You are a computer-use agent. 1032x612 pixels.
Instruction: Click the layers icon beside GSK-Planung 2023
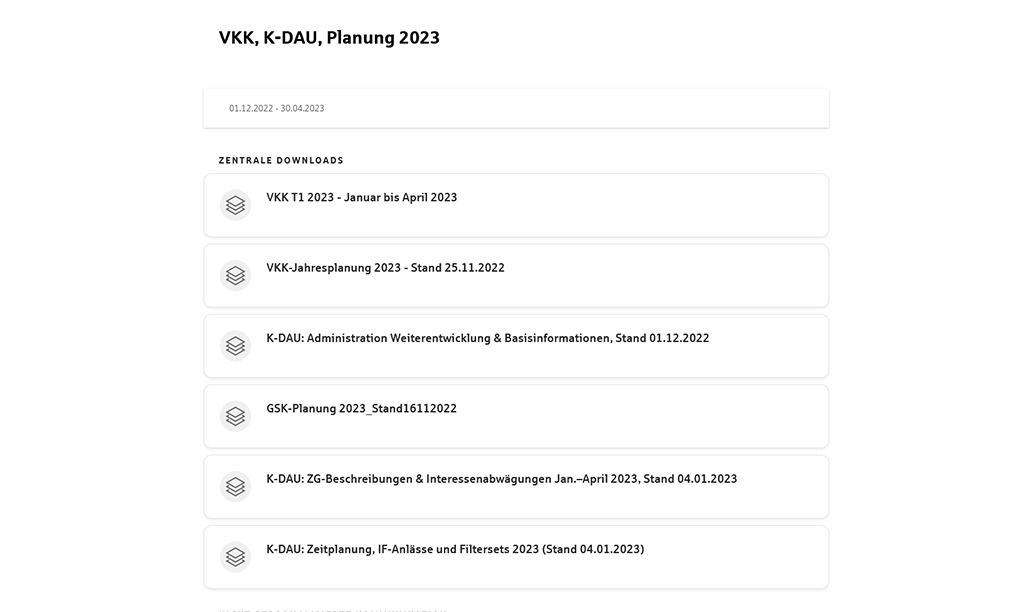click(x=235, y=416)
